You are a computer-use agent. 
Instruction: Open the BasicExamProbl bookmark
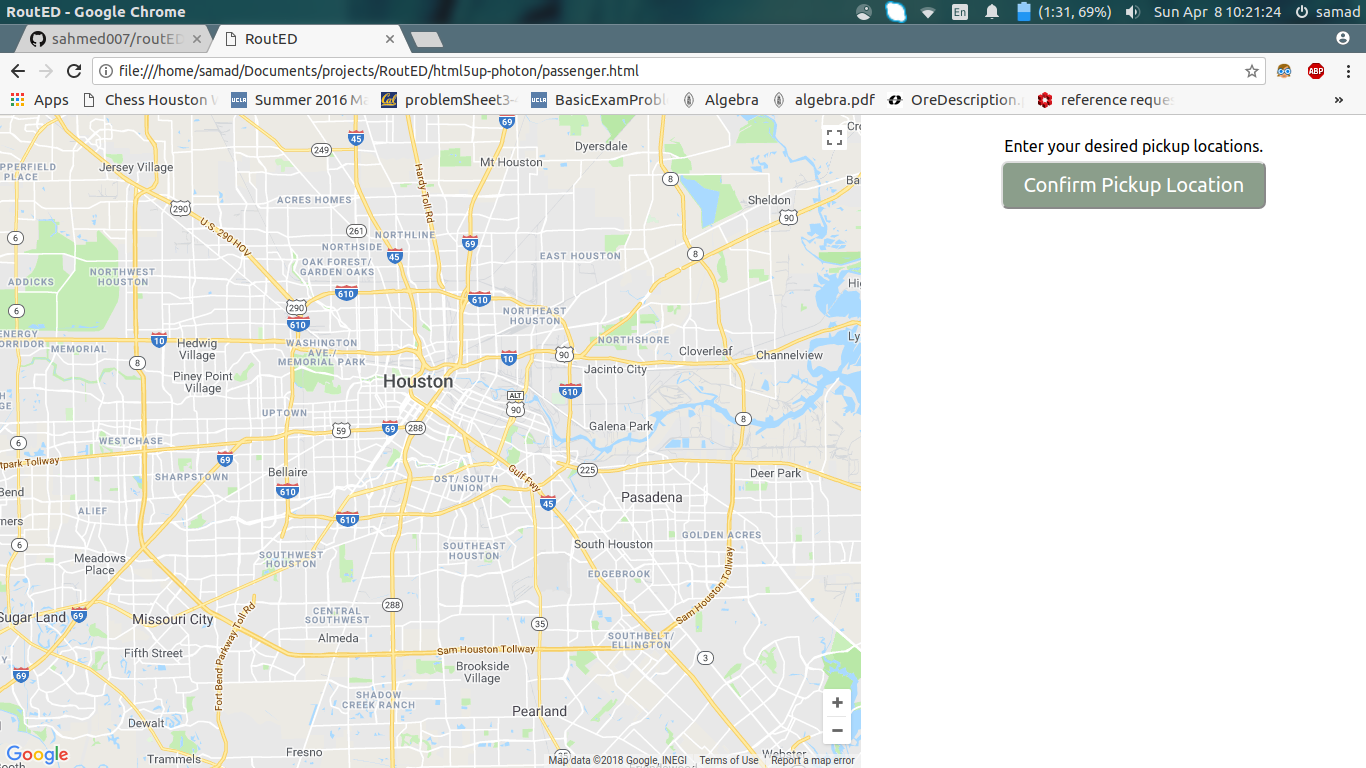598,100
